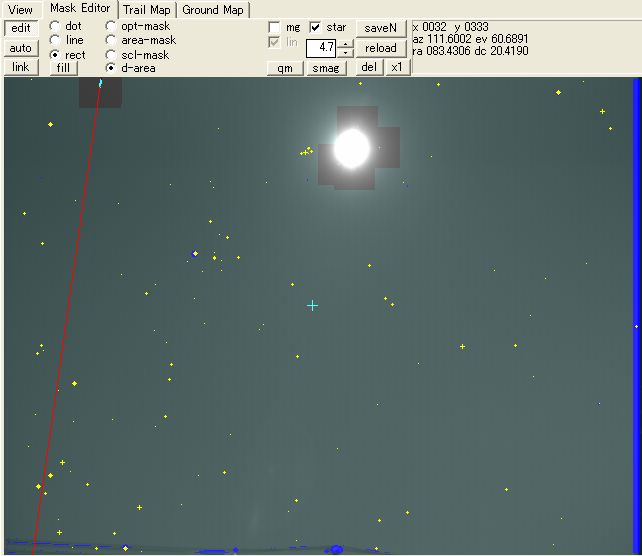Click the fill button
The width and height of the screenshot is (642, 556).
(x=63, y=68)
